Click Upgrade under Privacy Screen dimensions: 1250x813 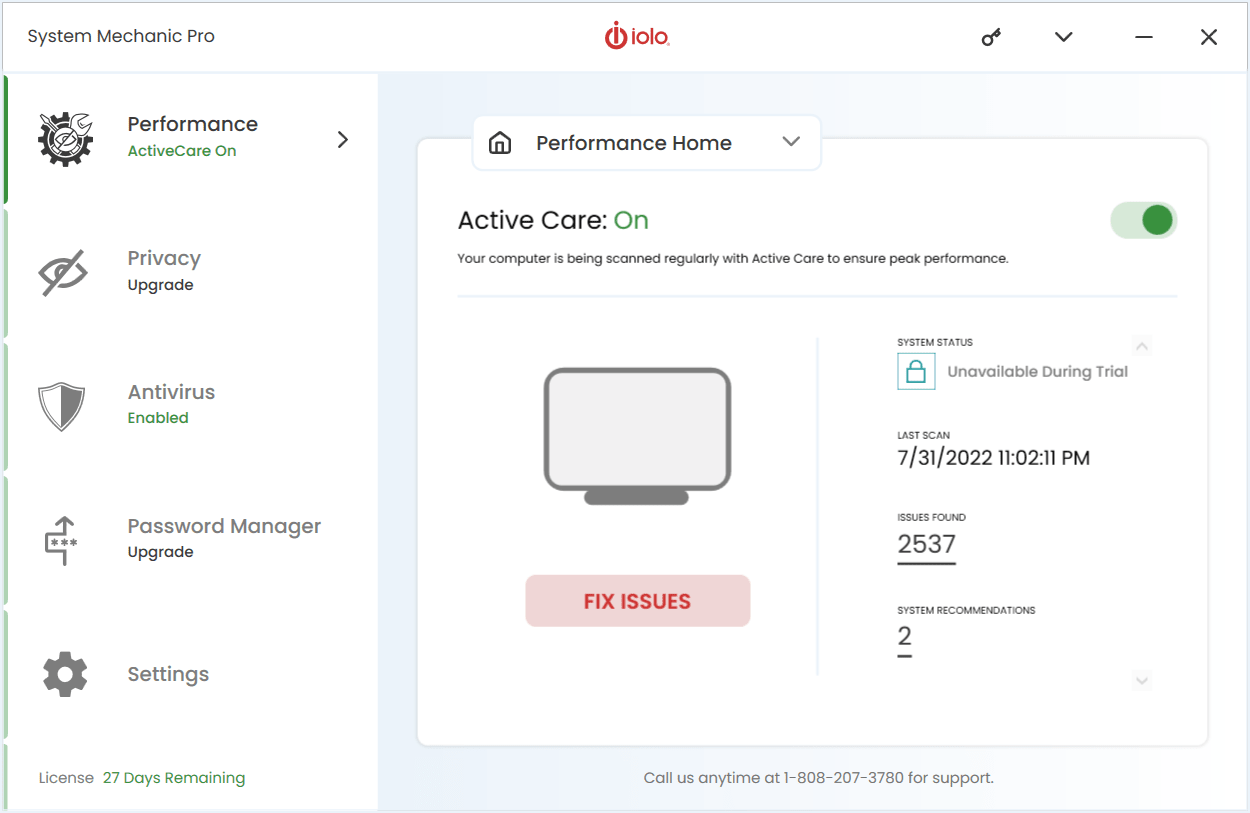[x=161, y=285]
